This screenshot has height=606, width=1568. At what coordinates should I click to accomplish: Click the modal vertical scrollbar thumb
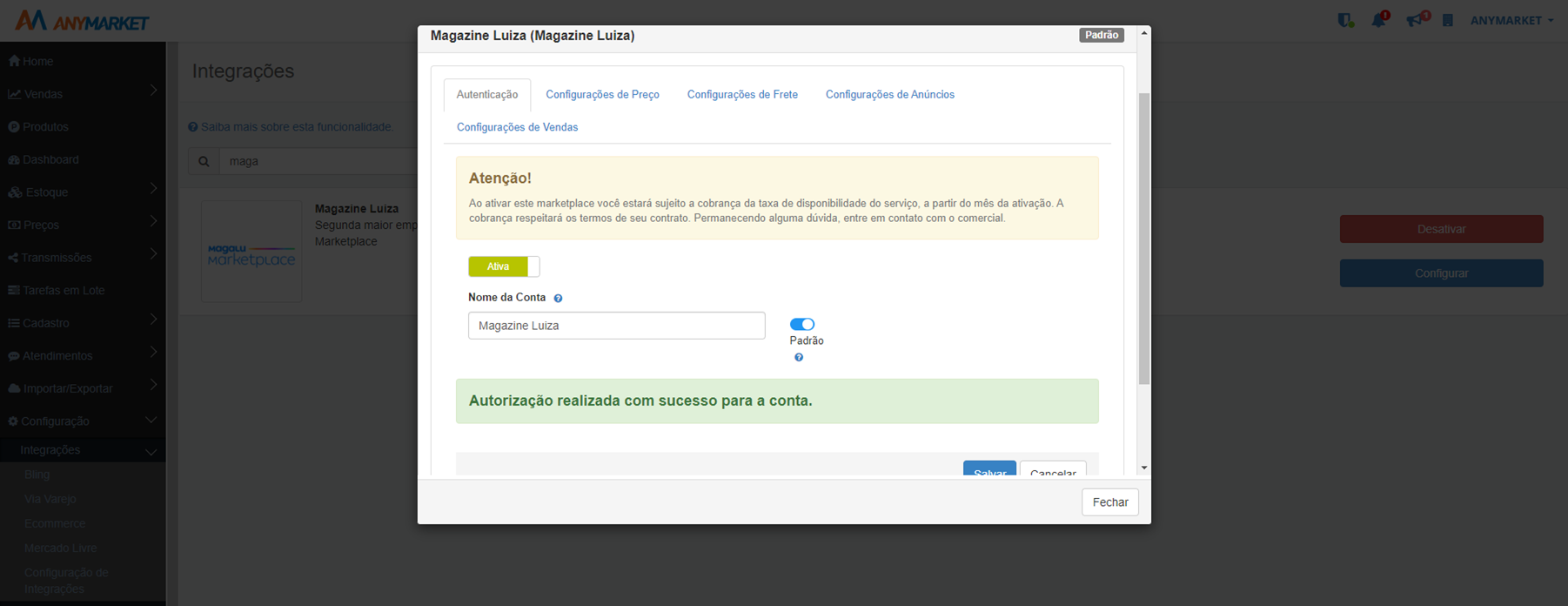(x=1144, y=238)
